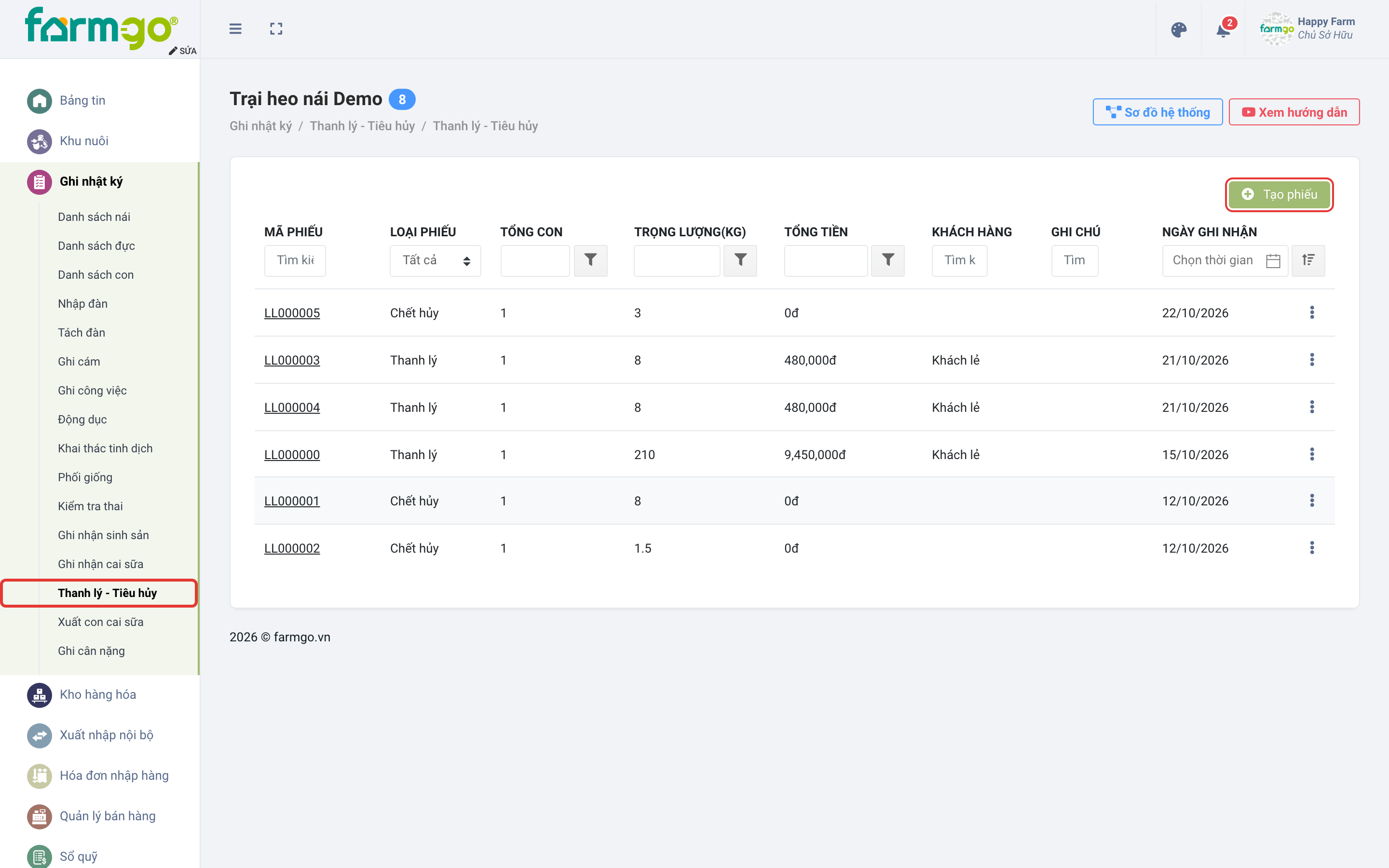Select Phối giống submenu item

coord(85,477)
